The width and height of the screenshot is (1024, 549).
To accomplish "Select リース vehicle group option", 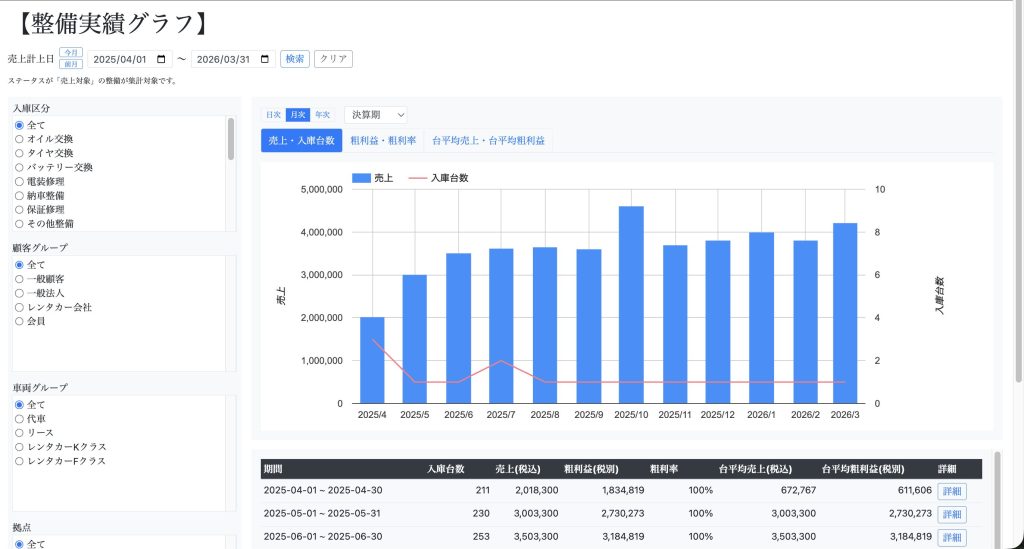I will coord(19,432).
